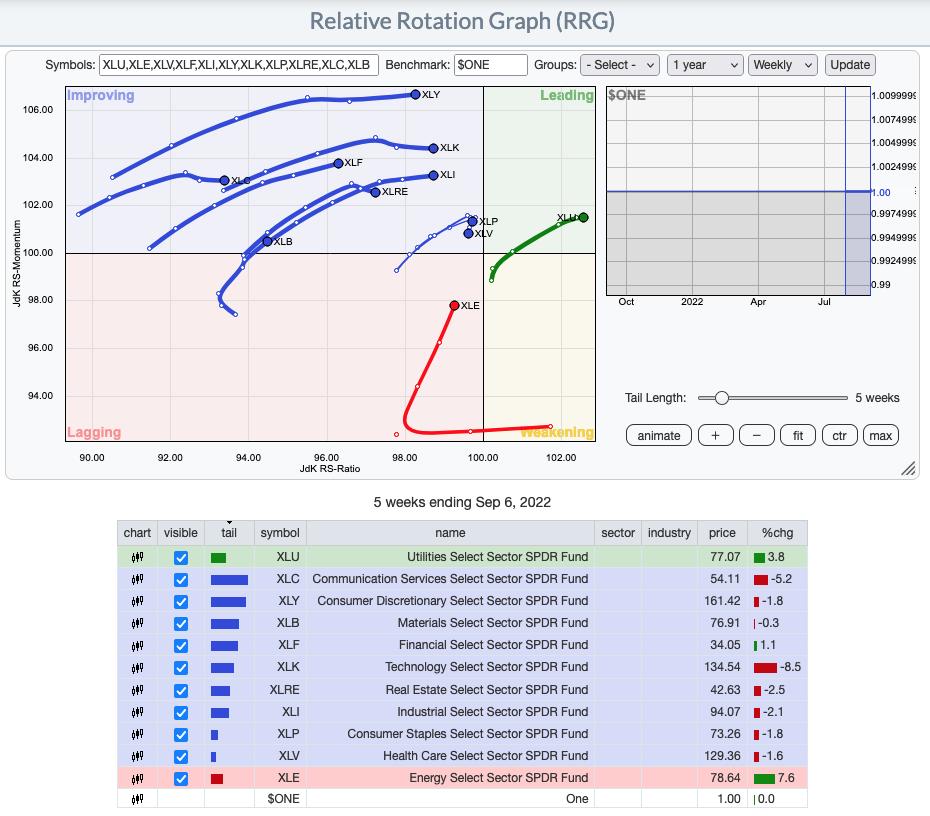Uncheck visible checkbox for XLRE

(181, 690)
